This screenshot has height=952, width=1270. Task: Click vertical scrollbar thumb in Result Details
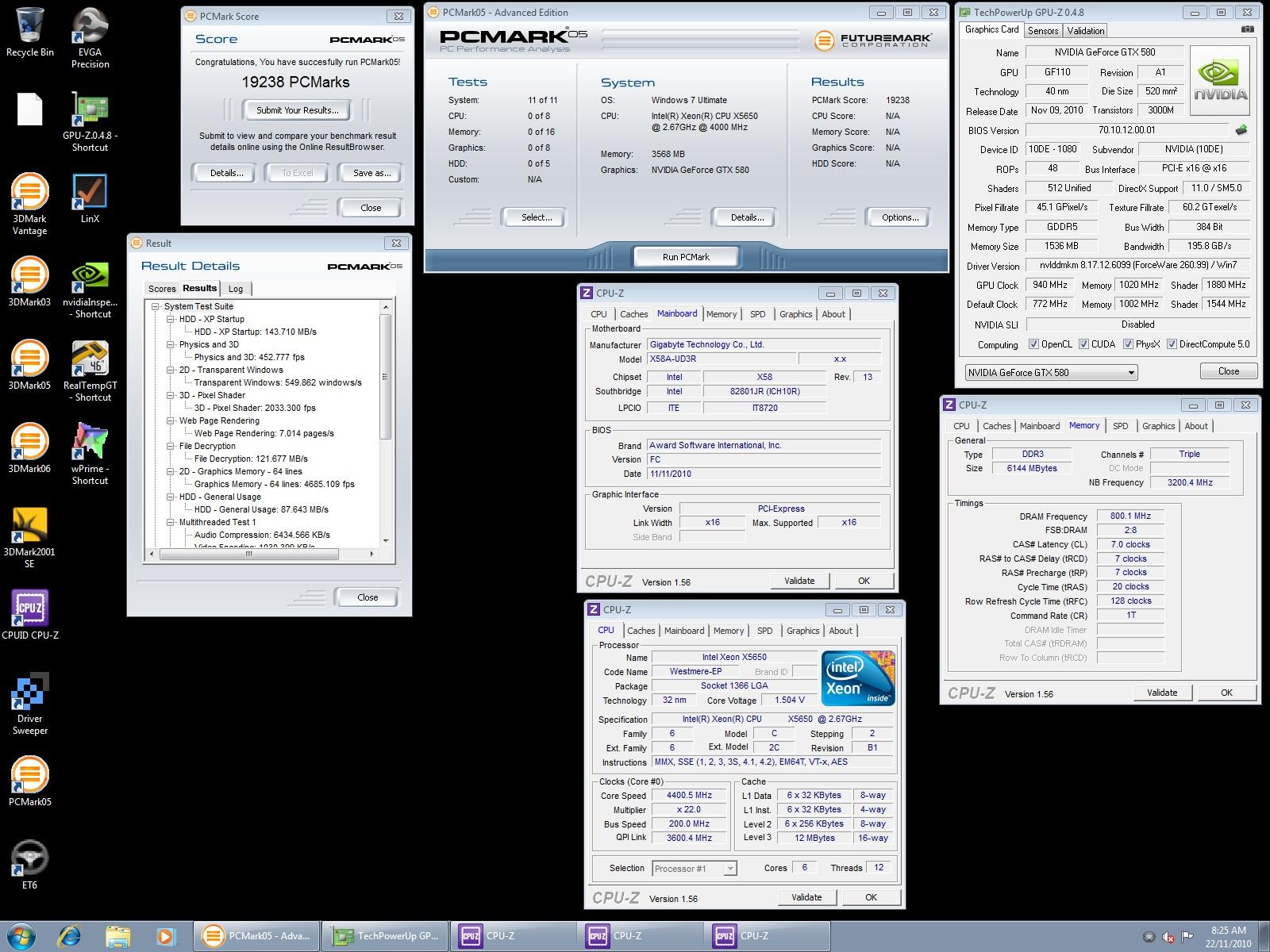[386, 377]
